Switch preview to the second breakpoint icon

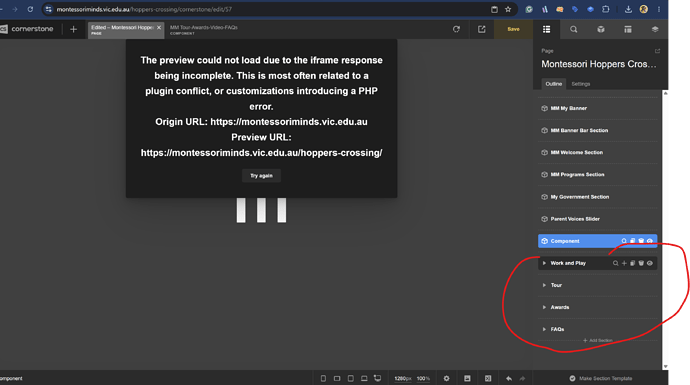[x=337, y=378]
